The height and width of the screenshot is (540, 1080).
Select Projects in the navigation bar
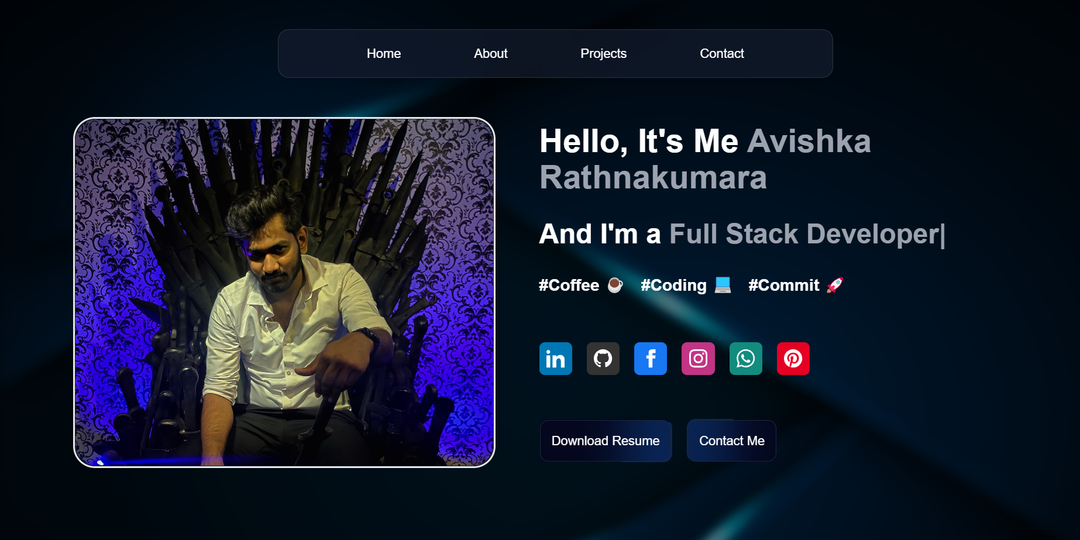603,54
